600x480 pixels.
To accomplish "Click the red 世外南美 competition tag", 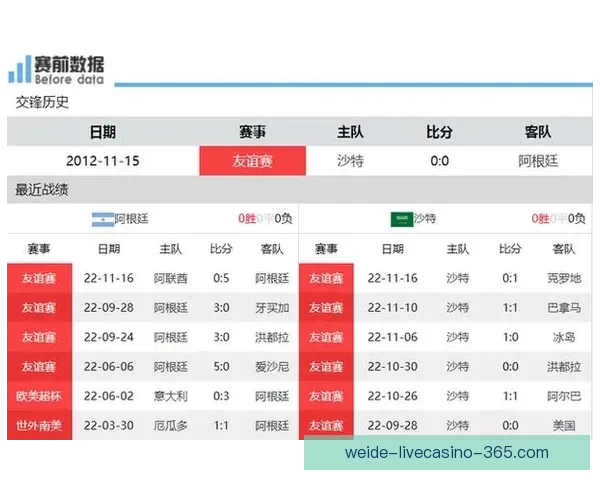I will [x=39, y=425].
